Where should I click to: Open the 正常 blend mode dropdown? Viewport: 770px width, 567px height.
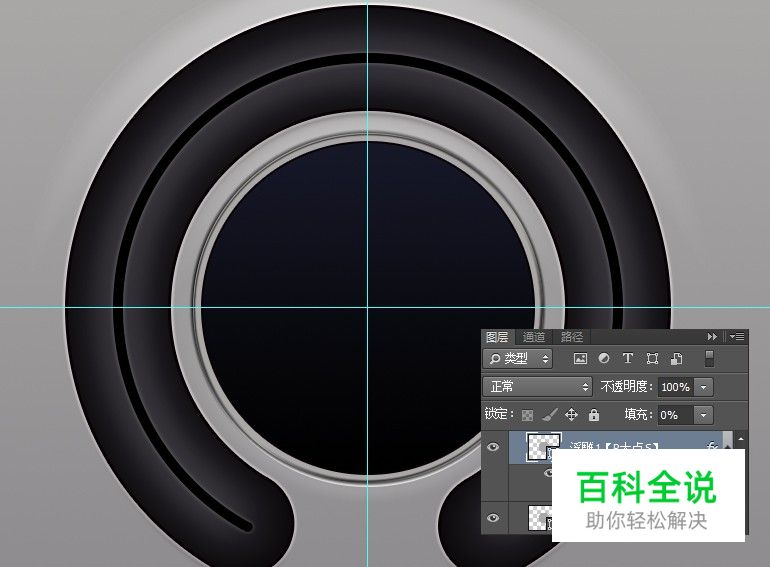pos(539,386)
